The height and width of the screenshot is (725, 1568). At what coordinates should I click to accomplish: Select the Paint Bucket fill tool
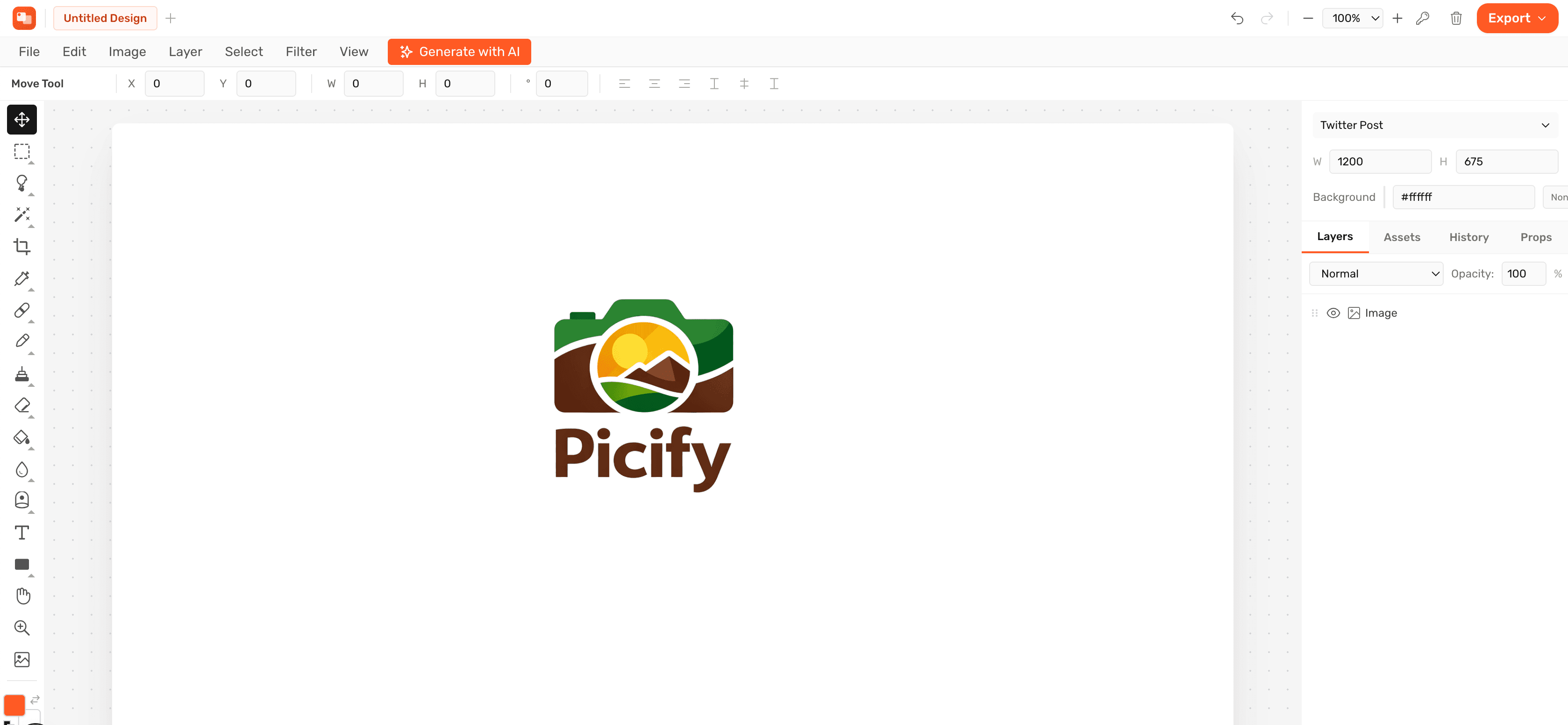click(x=22, y=437)
